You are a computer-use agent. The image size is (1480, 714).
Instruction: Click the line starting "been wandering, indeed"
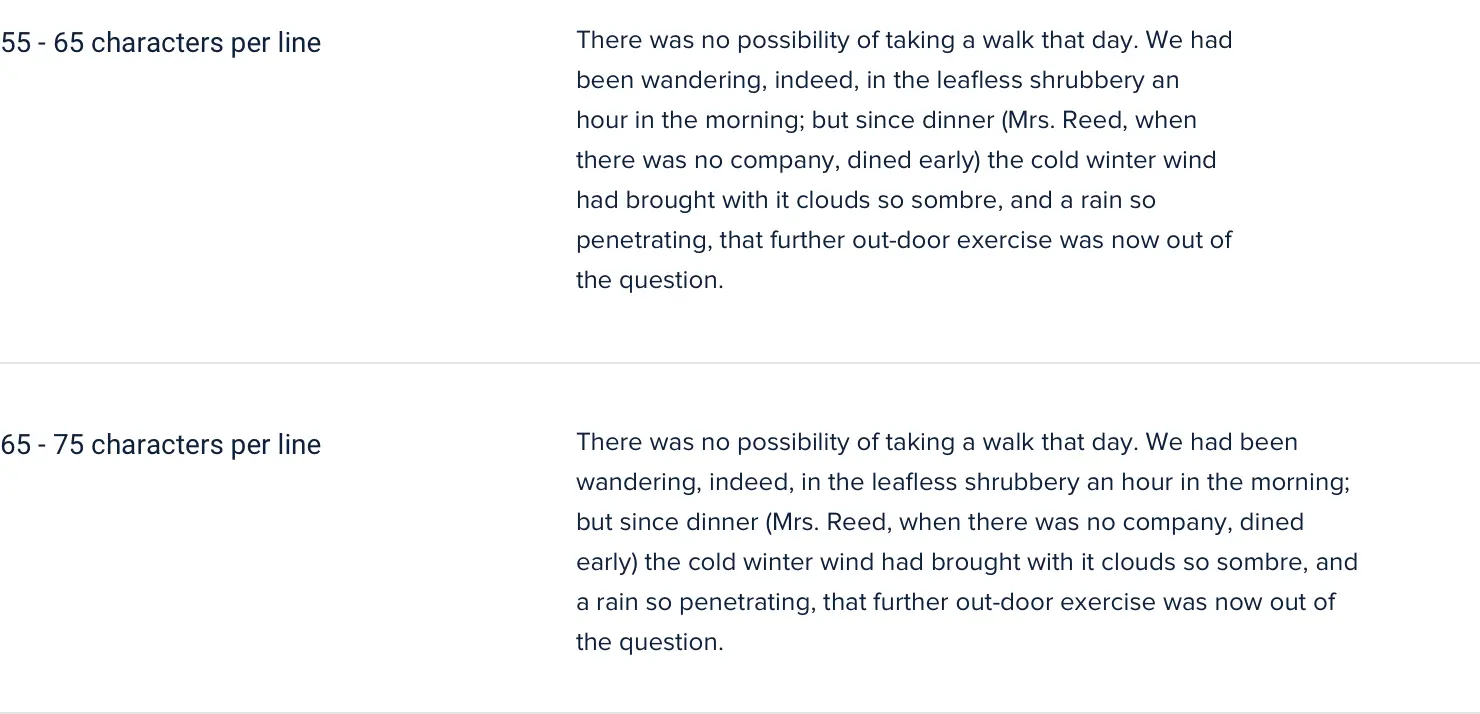[x=877, y=81]
